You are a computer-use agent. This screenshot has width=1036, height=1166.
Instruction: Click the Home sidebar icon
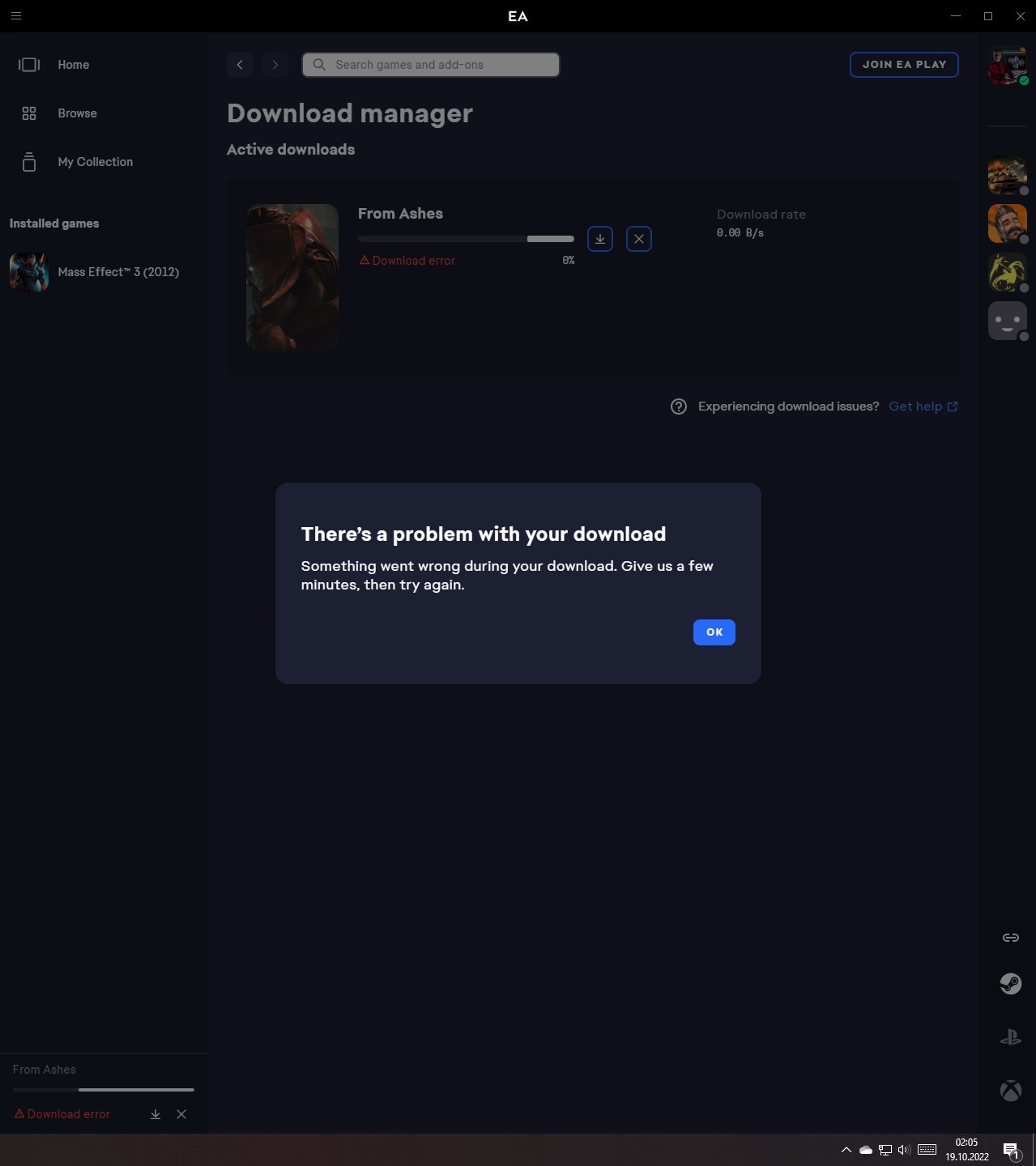(x=29, y=65)
